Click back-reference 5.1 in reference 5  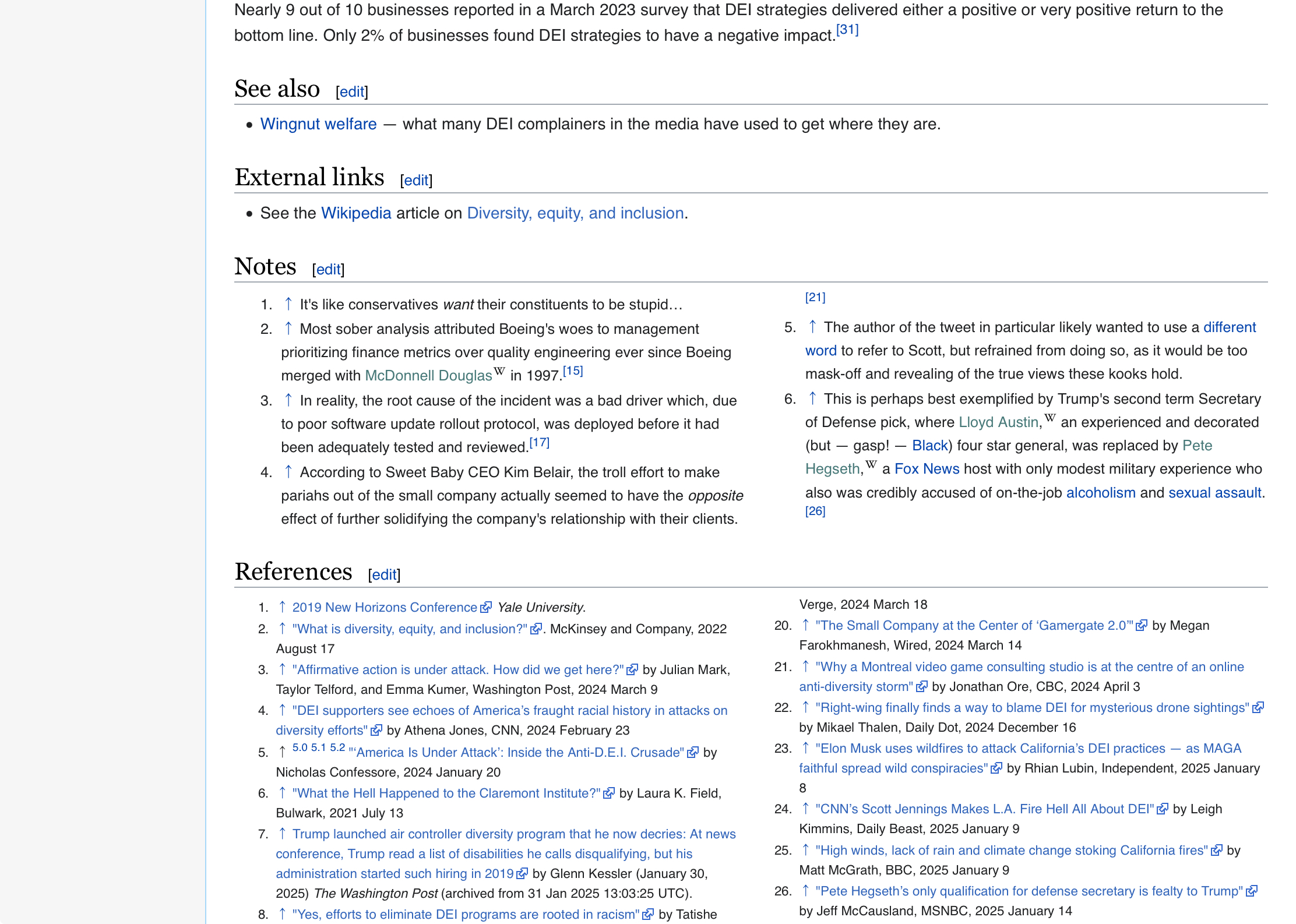pyautogui.click(x=318, y=747)
